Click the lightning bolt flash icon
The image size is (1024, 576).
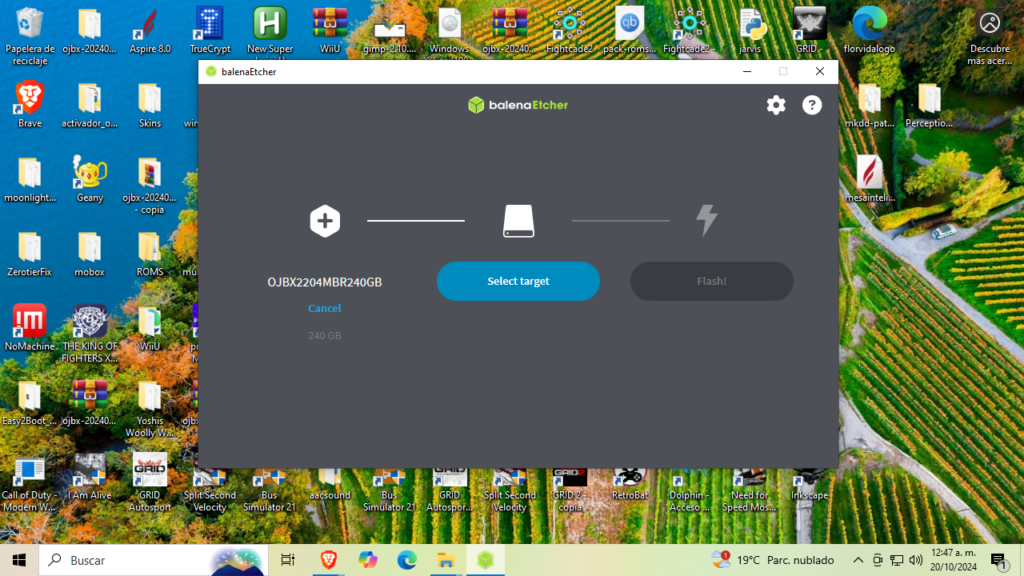coord(707,219)
